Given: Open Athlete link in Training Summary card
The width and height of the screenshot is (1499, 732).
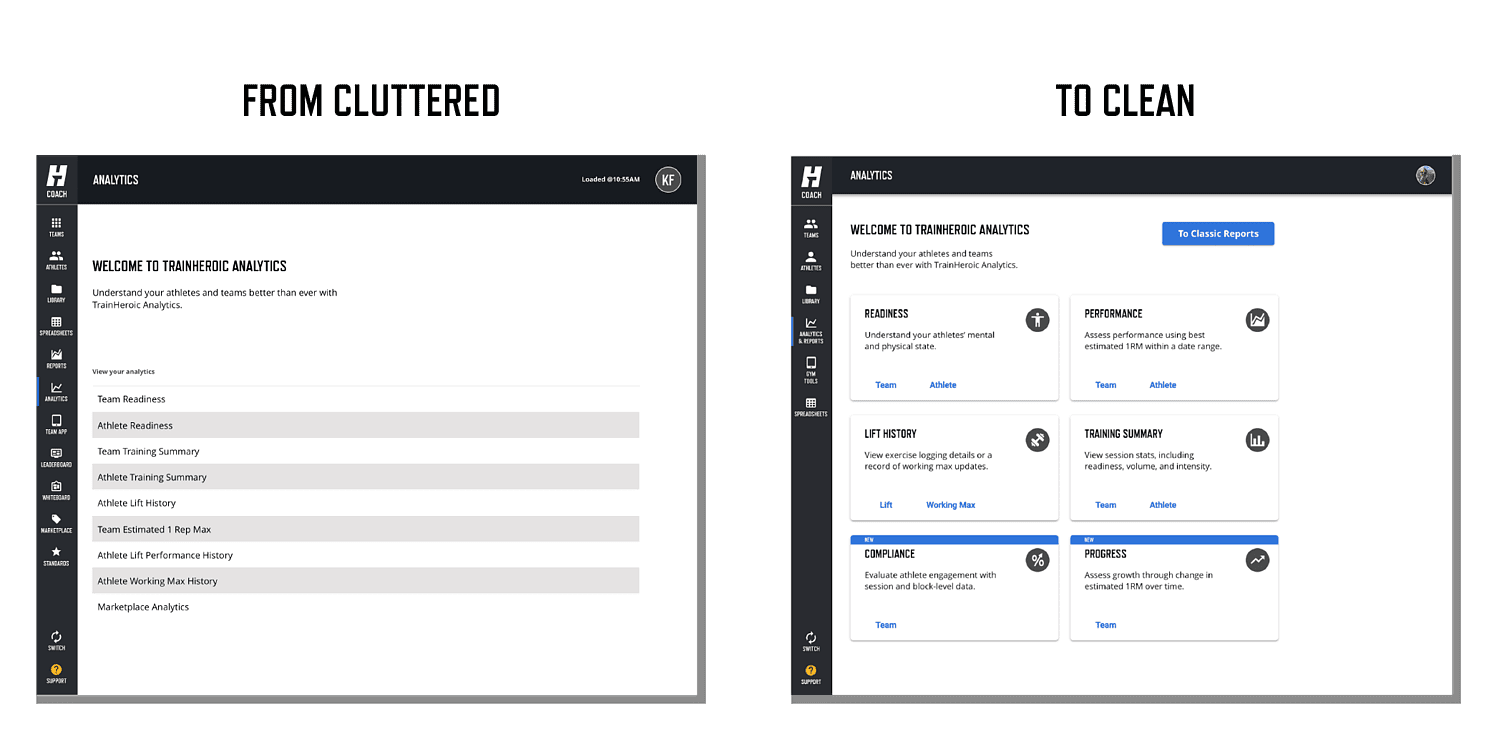Looking at the screenshot, I should click(x=1163, y=505).
